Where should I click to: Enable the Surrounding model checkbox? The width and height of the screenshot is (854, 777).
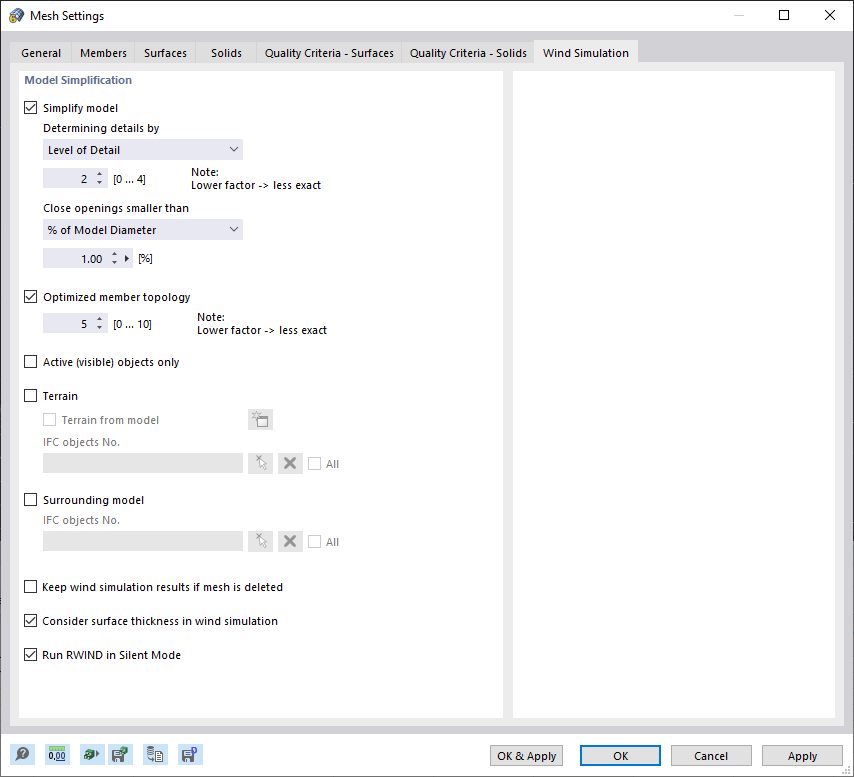click(x=30, y=500)
